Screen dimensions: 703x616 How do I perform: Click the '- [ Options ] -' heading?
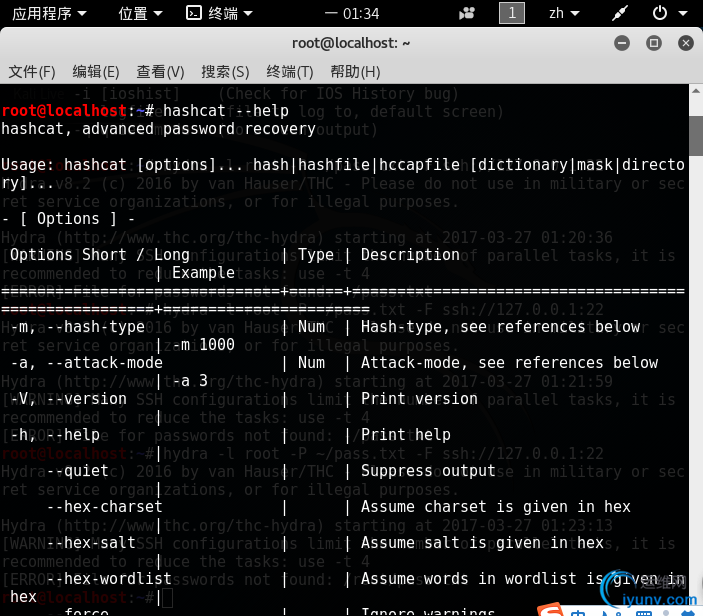[x=68, y=219]
